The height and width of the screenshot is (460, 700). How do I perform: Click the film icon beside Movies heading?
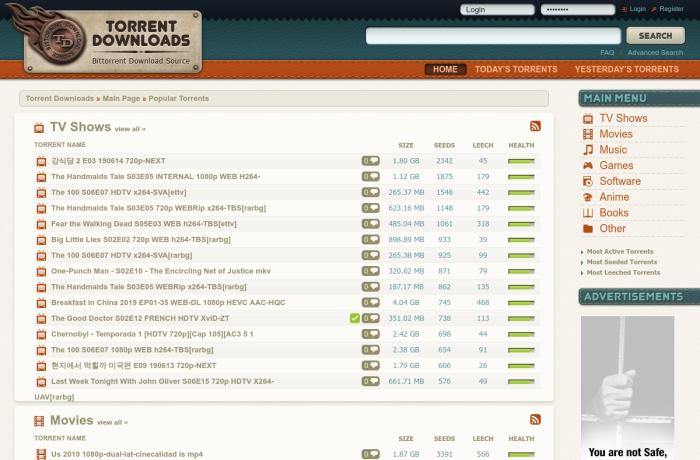click(39, 421)
